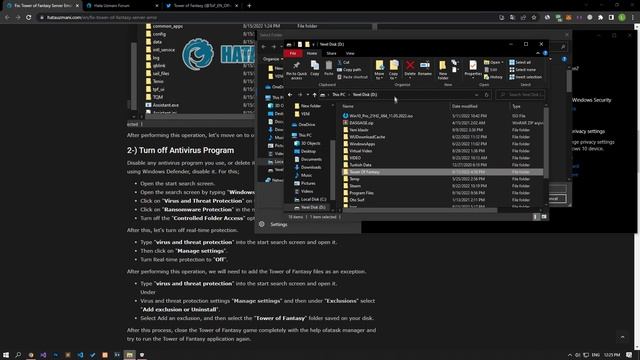Open Desktop in navigation pane
The image size is (640, 360).
pos(305,151)
